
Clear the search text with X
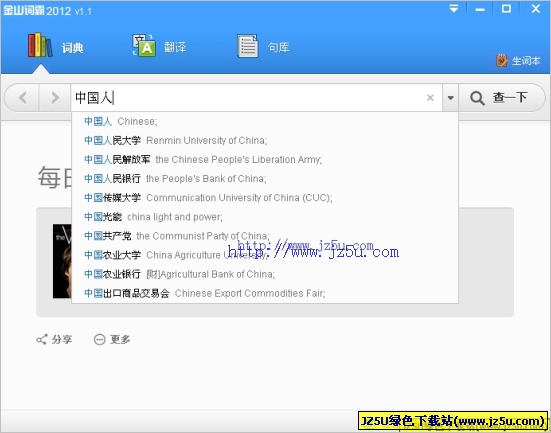[x=430, y=98]
